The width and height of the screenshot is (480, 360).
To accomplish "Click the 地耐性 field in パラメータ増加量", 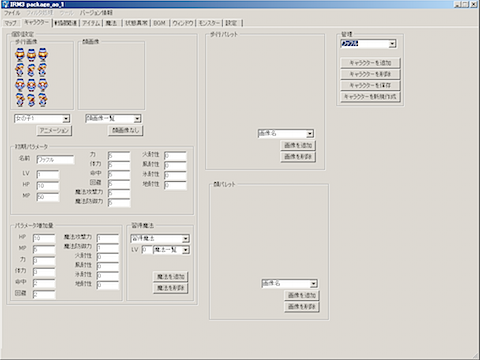I will 108,285.
